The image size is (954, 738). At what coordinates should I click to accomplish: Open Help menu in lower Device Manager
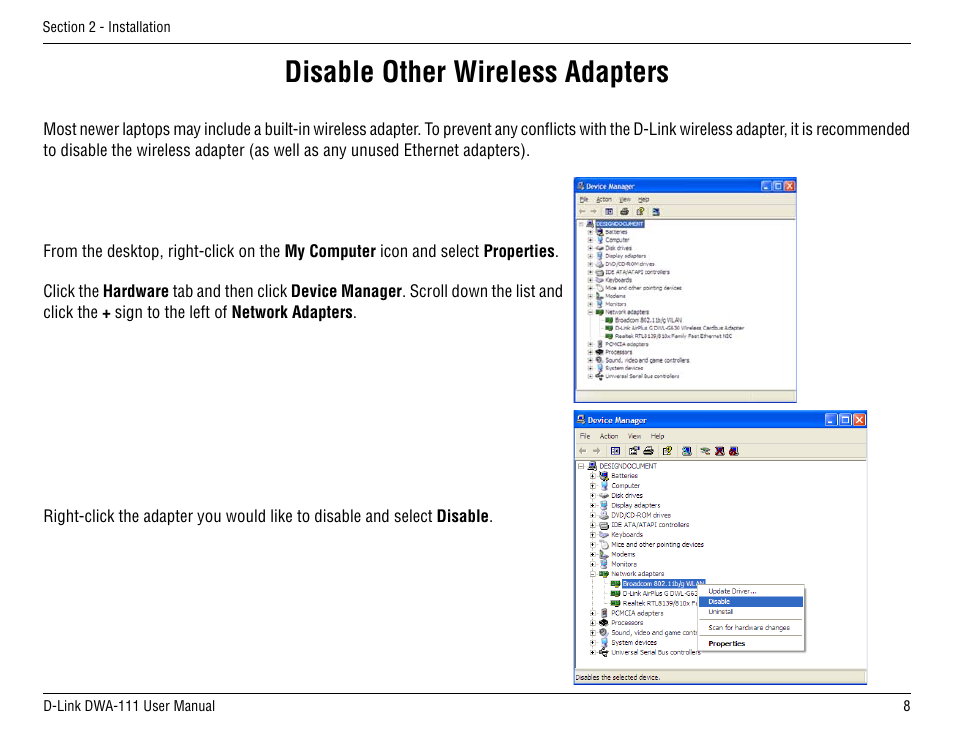(x=657, y=436)
